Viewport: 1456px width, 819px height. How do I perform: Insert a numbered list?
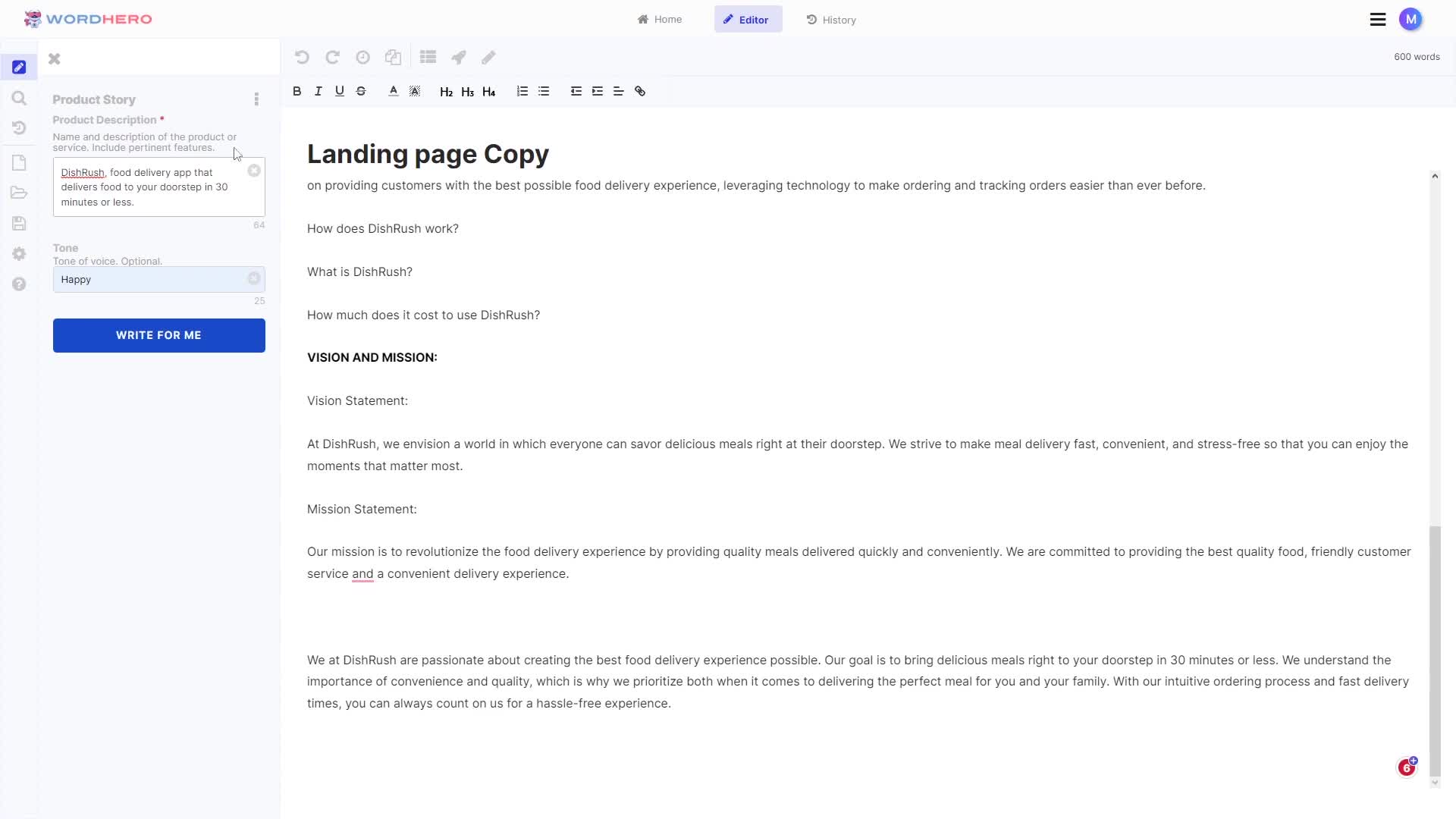522,91
